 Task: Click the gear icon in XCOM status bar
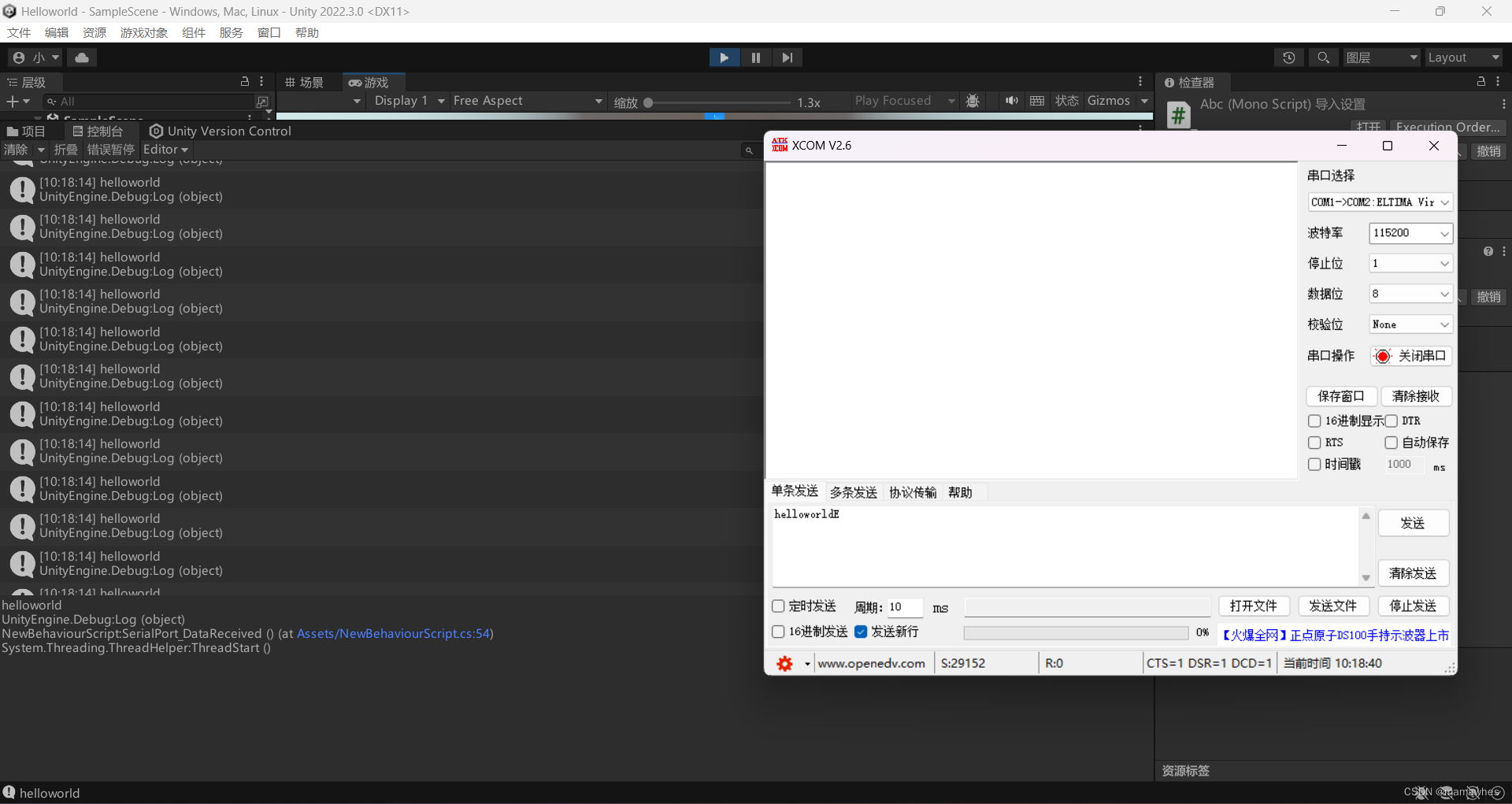pyautogui.click(x=785, y=663)
